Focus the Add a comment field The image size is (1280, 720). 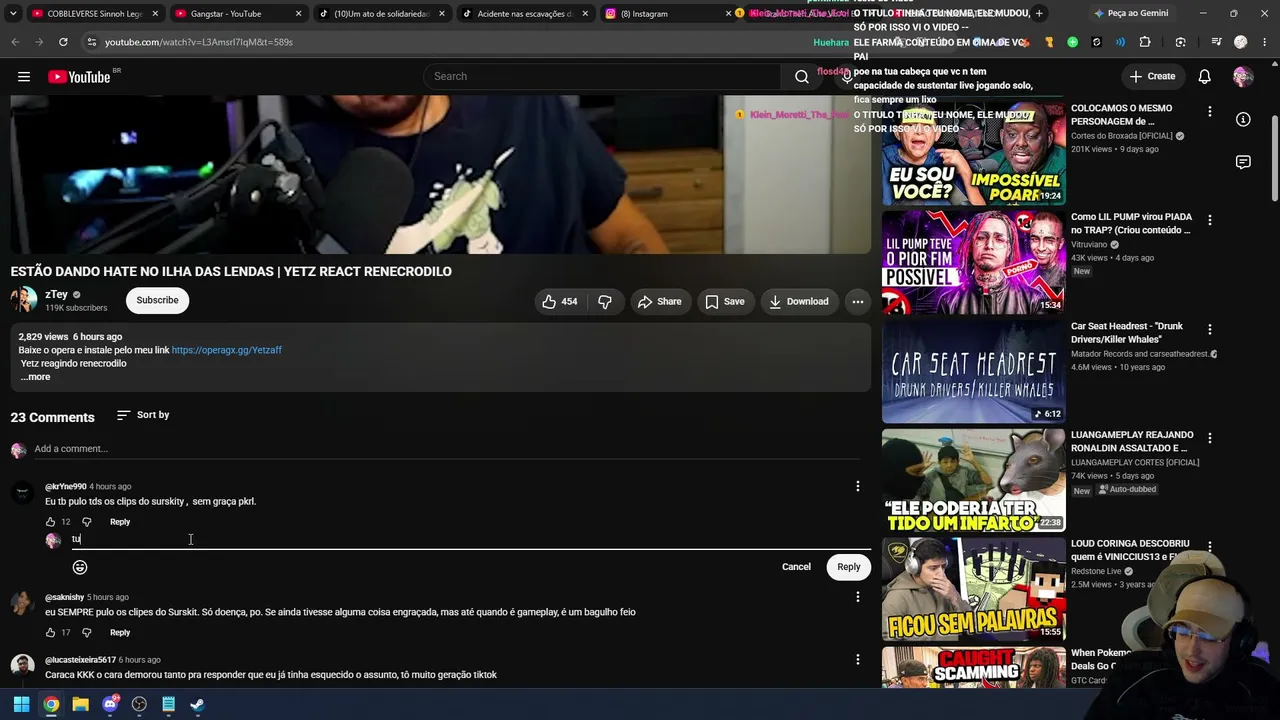(447, 449)
